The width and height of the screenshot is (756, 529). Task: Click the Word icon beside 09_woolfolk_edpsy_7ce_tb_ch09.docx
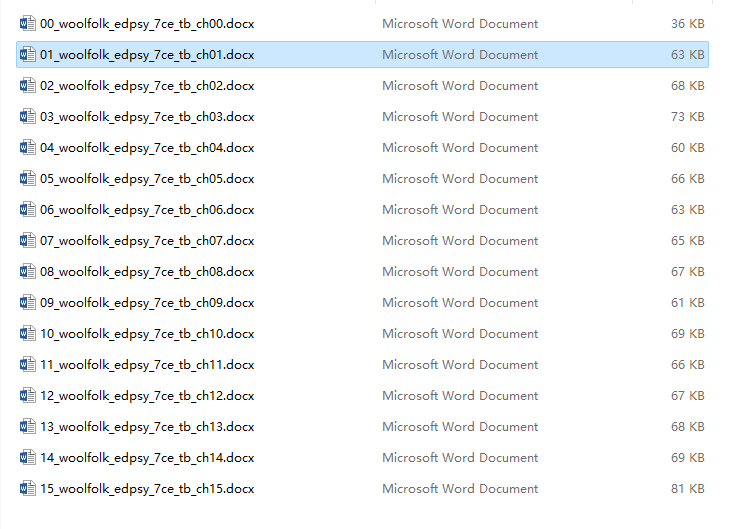click(x=27, y=302)
